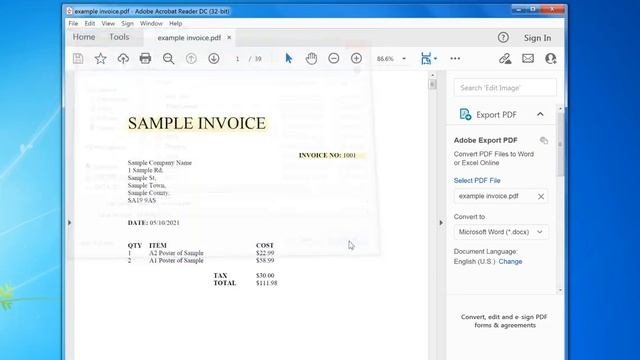Image resolution: width=640 pixels, height=360 pixels.
Task: Click the Save file toolbar icon
Action: [78, 58]
